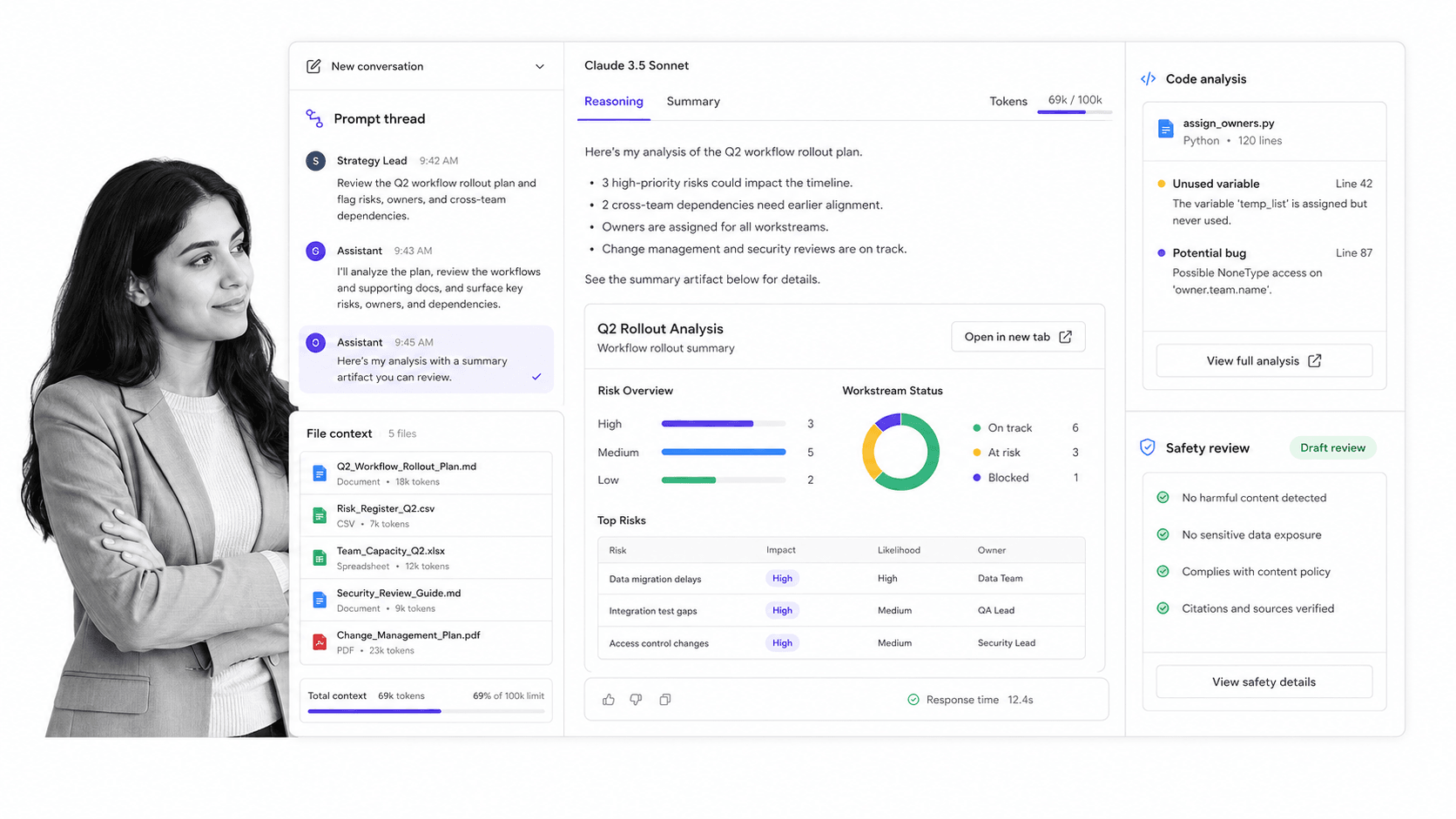
Task: Click the High badge for Integration test gaps
Action: [x=782, y=611]
